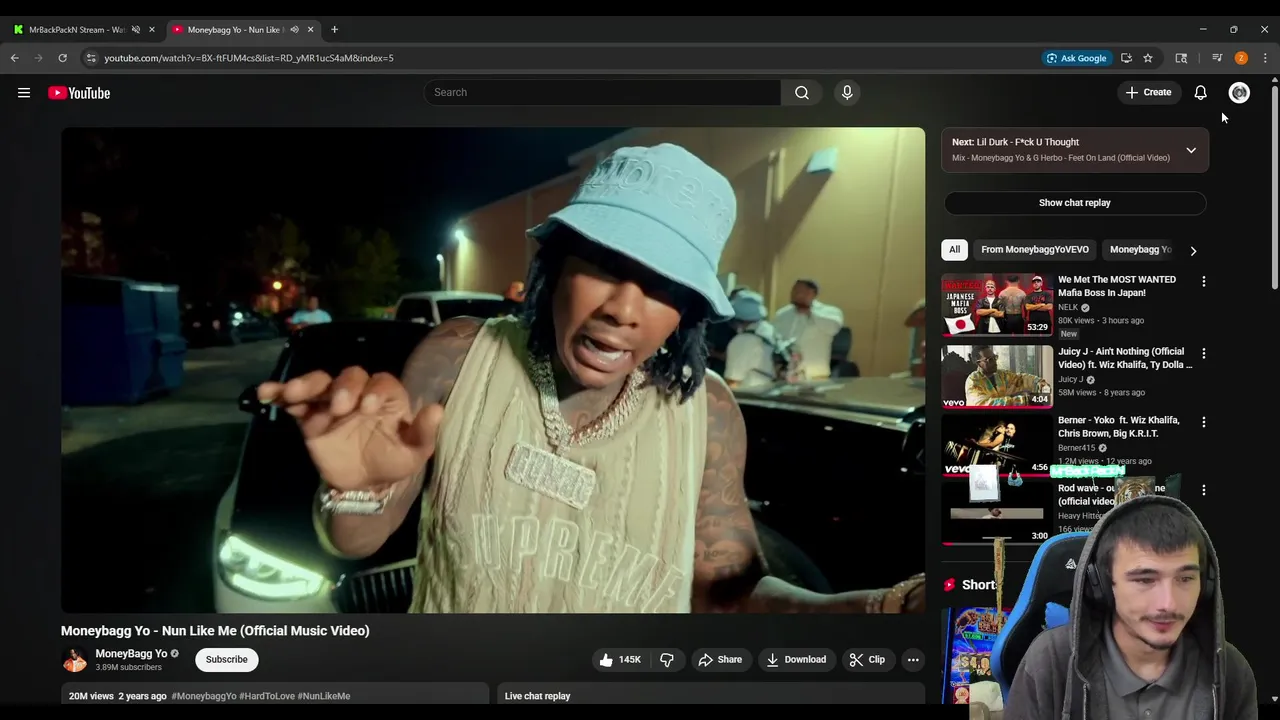Image resolution: width=1280 pixels, height=720 pixels.
Task: Open Chrome profile avatar Z
Action: (1241, 58)
